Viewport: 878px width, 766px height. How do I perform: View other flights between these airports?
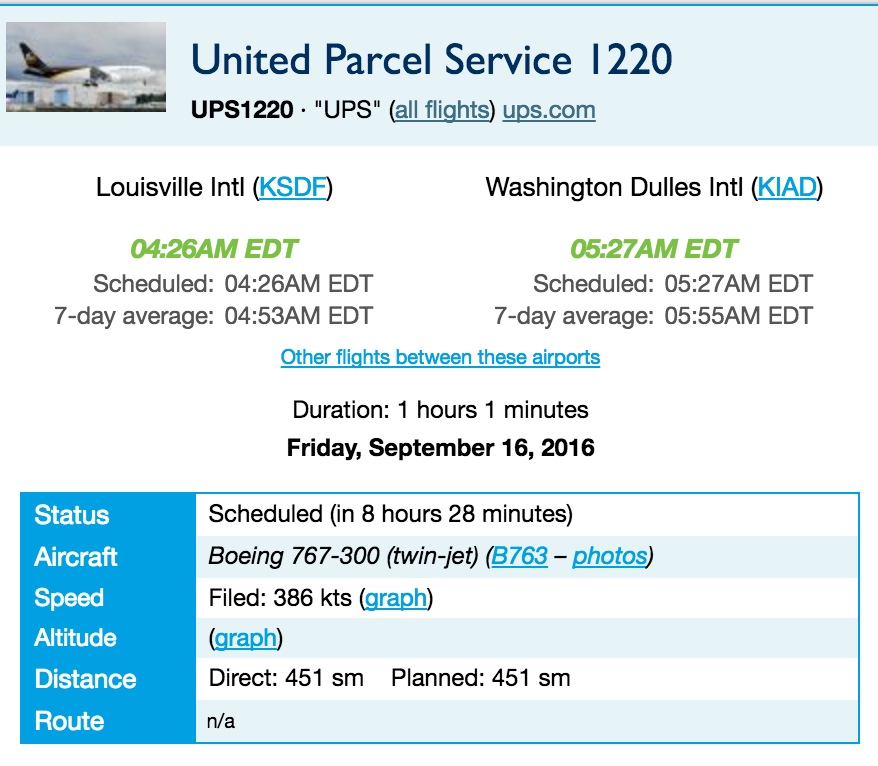point(440,357)
